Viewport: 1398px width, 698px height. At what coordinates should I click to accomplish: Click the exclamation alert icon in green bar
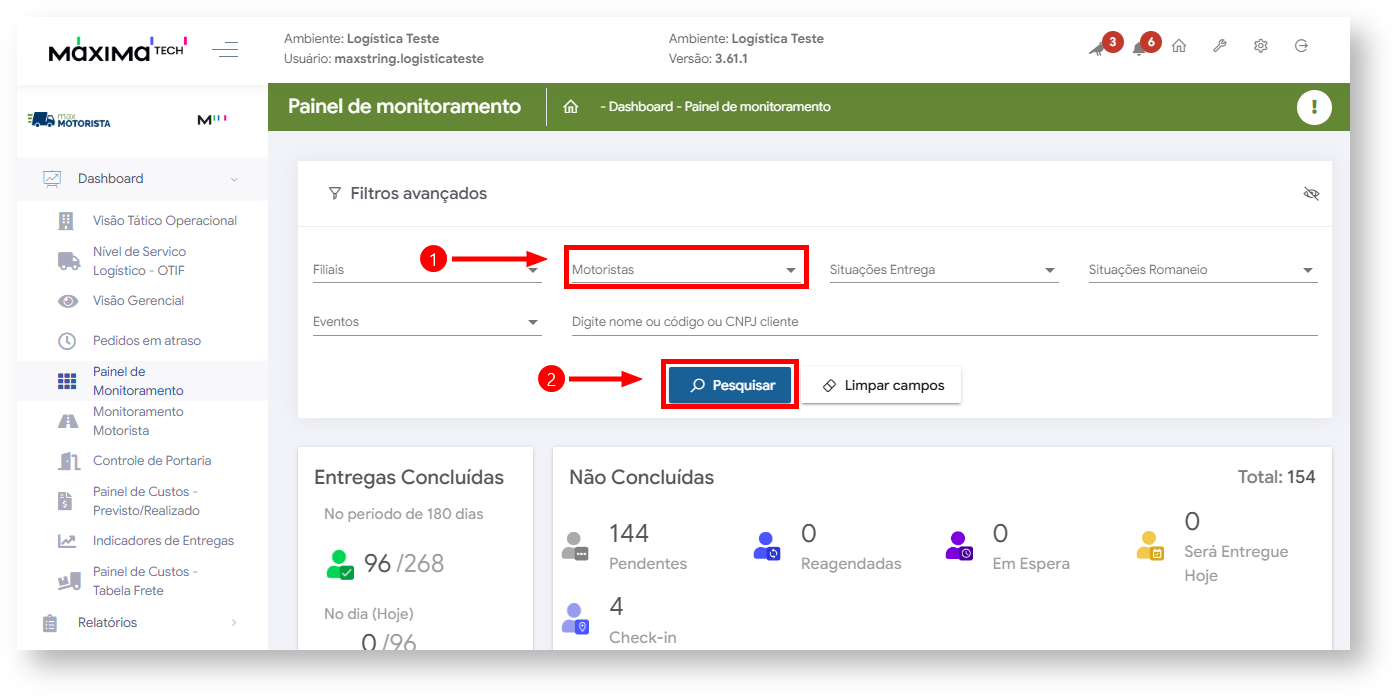tap(1313, 107)
